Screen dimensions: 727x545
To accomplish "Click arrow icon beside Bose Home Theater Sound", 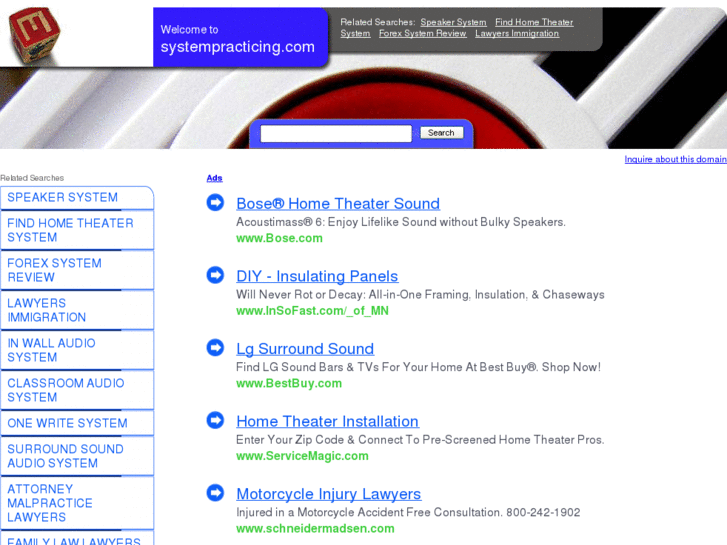I will (x=215, y=202).
